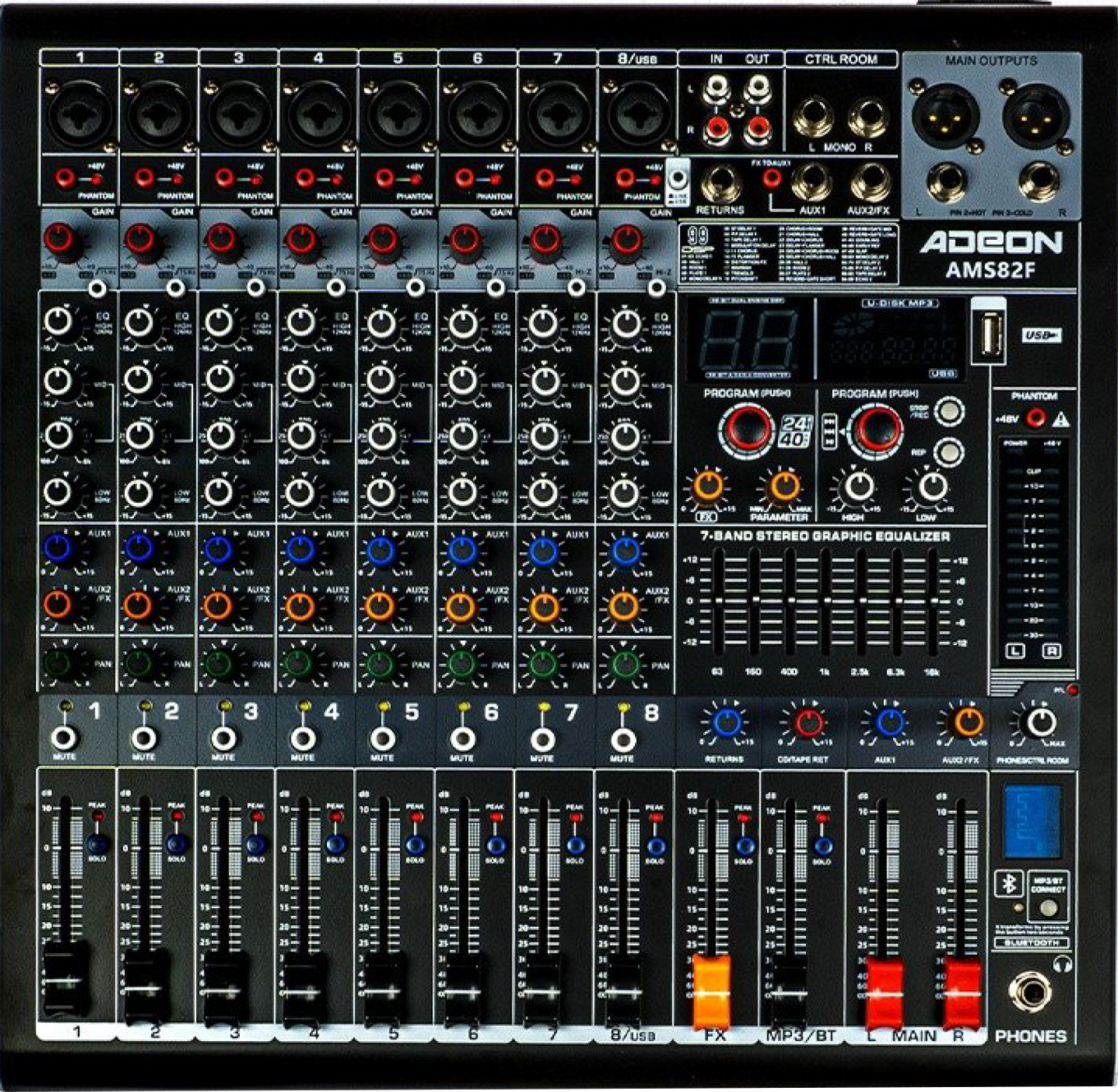Click the red MAIN L fader
This screenshot has width=1118, height=1092.
(884, 991)
